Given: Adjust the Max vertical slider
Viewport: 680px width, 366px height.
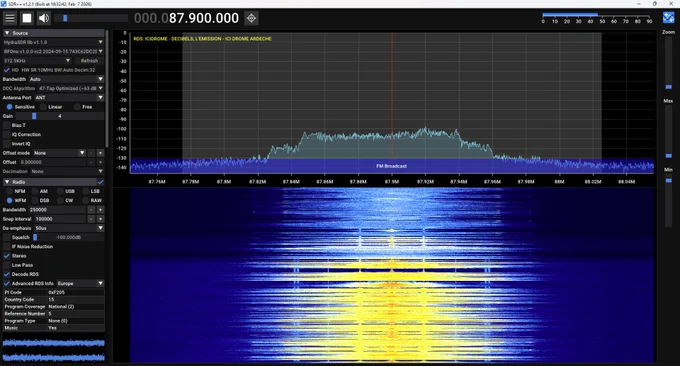Looking at the screenshot, I should pos(668,132).
